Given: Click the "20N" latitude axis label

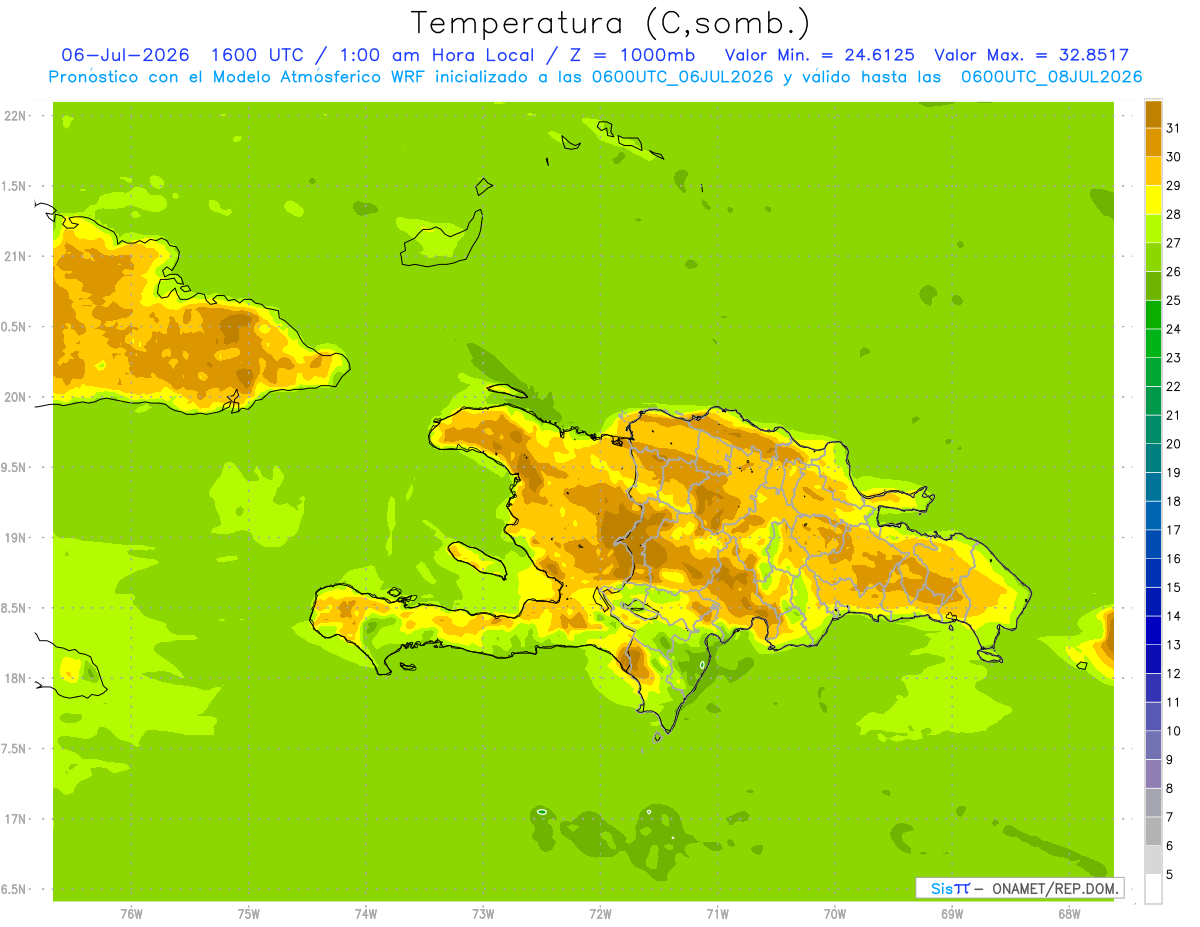Looking at the screenshot, I should coord(15,397).
